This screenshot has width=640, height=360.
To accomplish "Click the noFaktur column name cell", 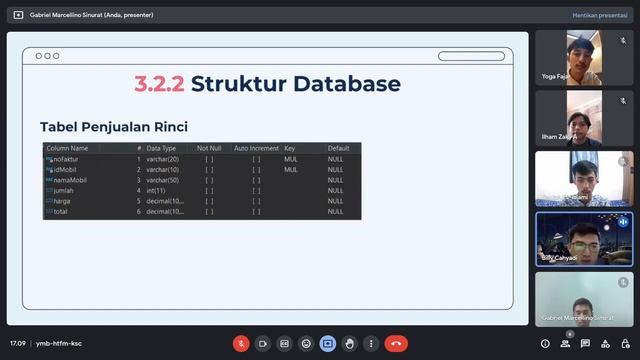I will coord(65,159).
